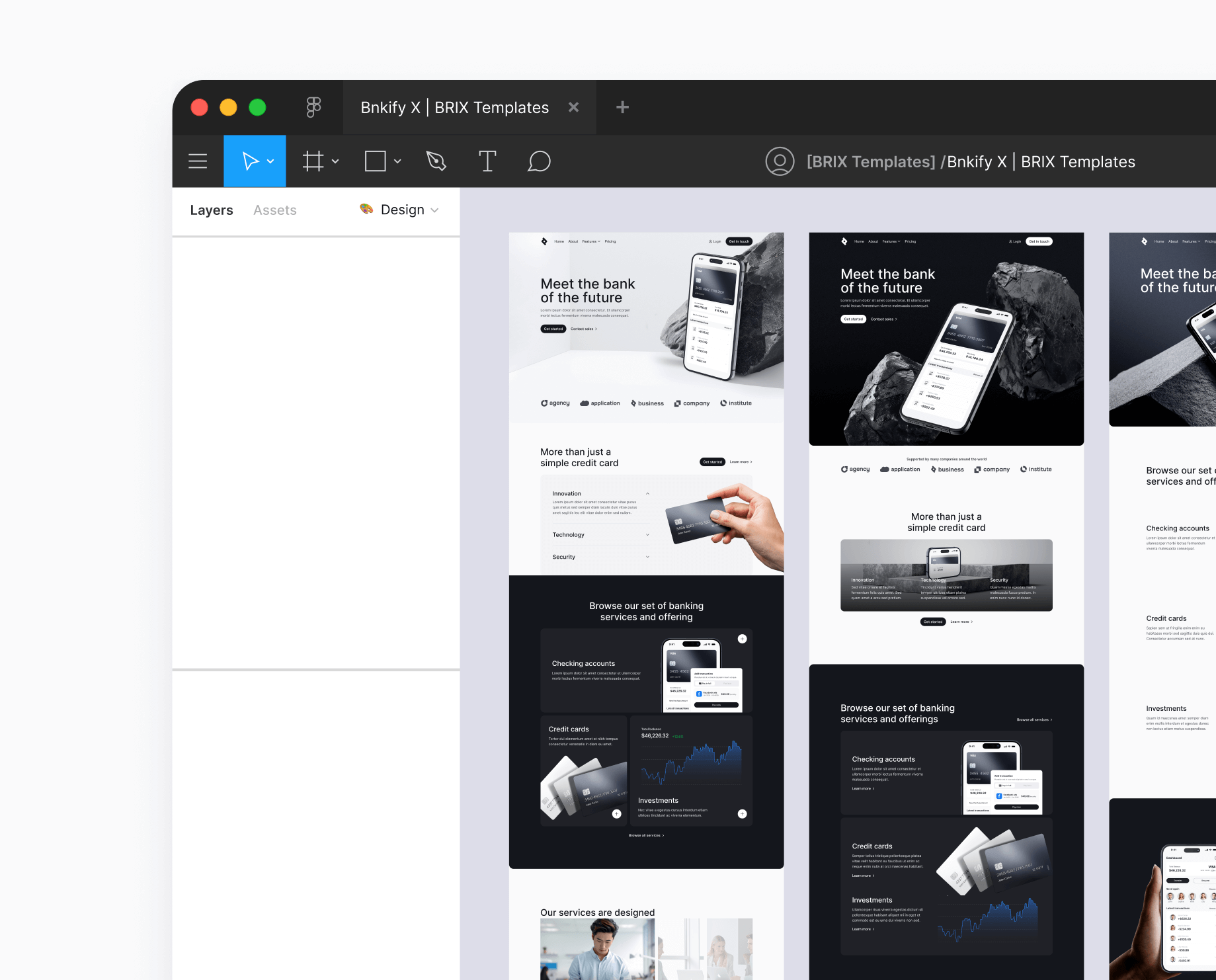
Task: Select the Text tool
Action: coord(487,161)
